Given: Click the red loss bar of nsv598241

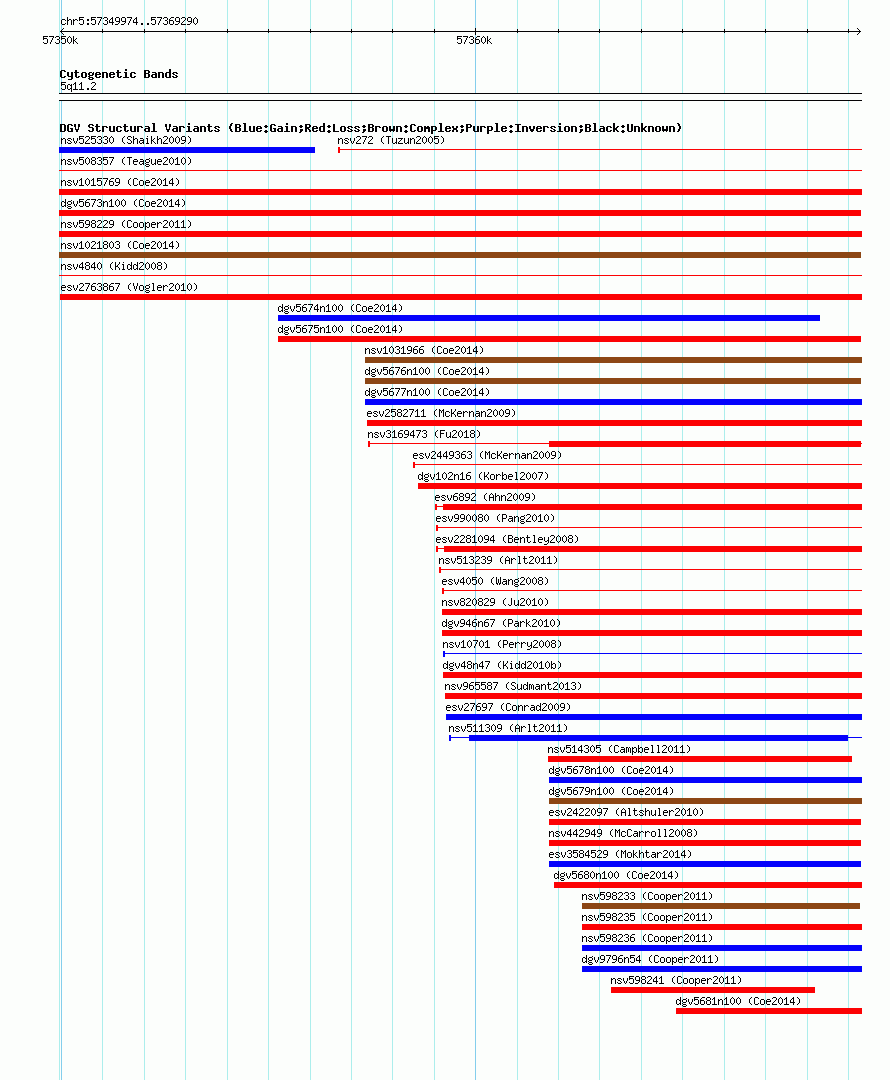Looking at the screenshot, I should coord(713,990).
